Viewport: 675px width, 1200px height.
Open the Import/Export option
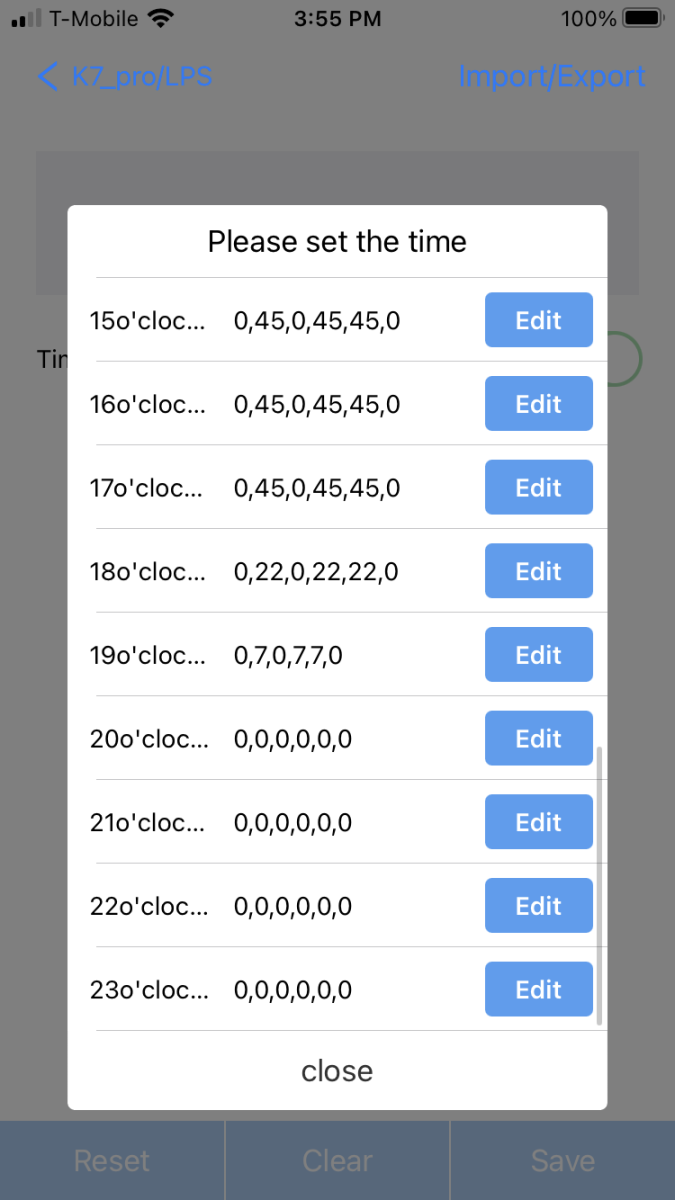(x=552, y=77)
